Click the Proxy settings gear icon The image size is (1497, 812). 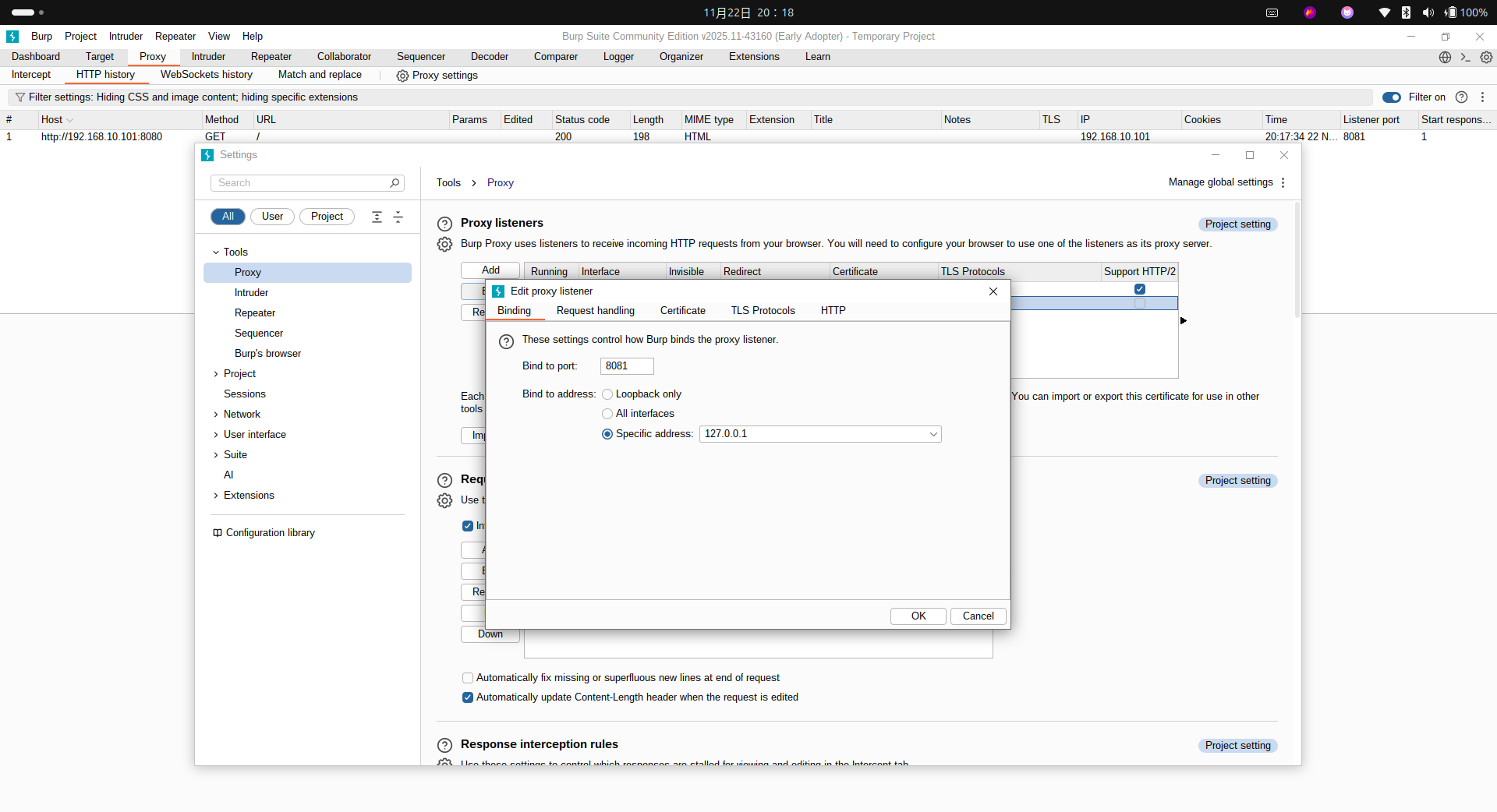tap(402, 76)
